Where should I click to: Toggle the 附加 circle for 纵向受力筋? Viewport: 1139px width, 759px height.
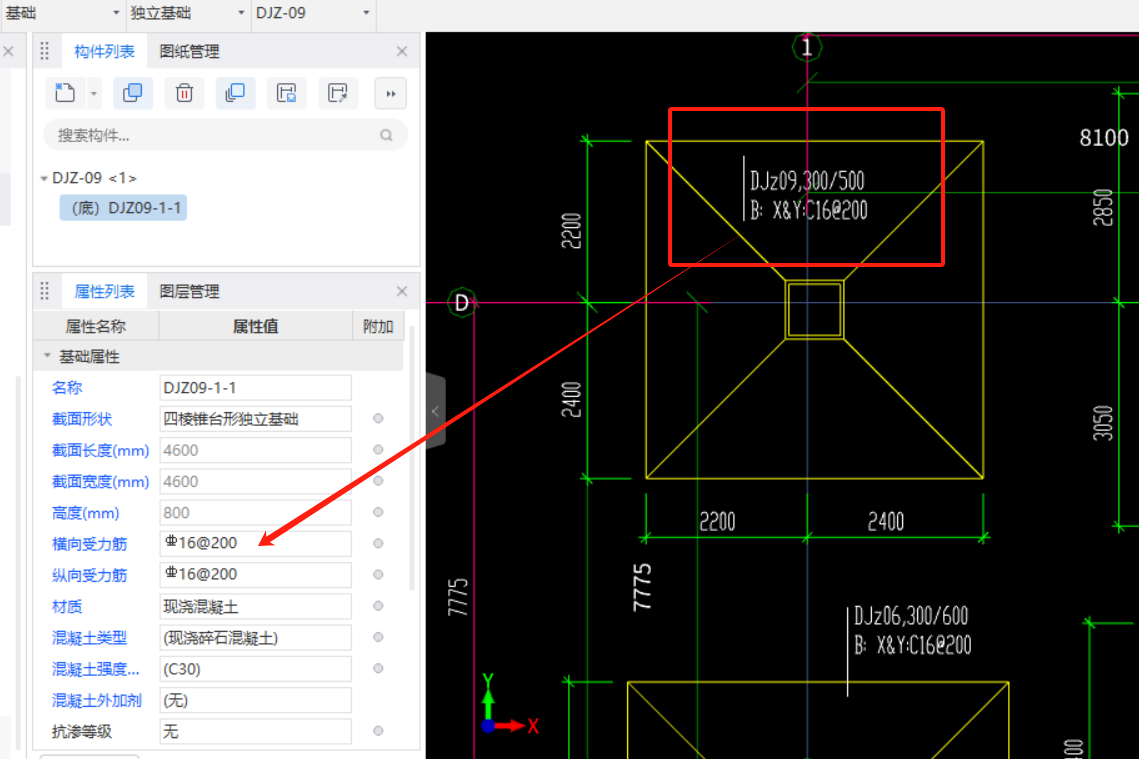378,575
